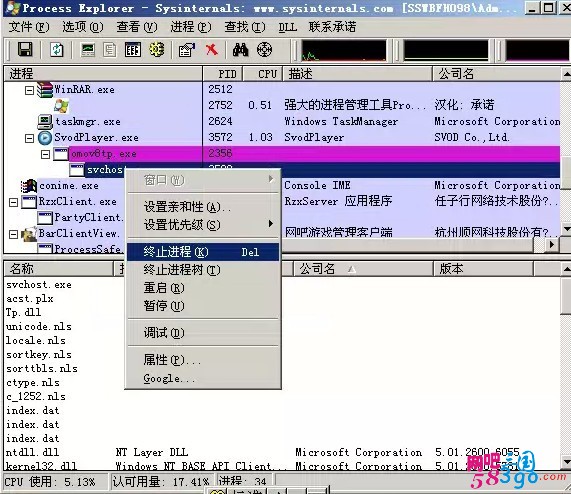This screenshot has height=494, width=571.
Task: Sort by upper pane 公司名 column header
Action: (x=496, y=74)
